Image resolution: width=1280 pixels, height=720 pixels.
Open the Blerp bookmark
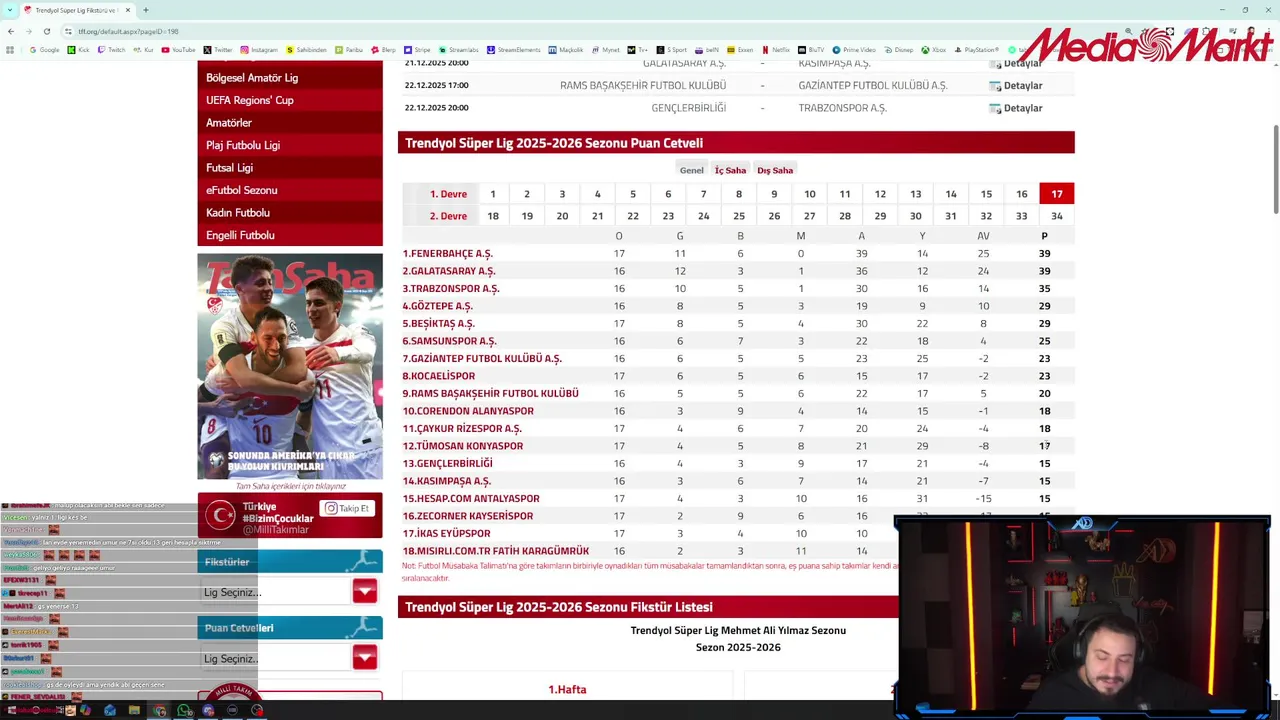[x=384, y=49]
